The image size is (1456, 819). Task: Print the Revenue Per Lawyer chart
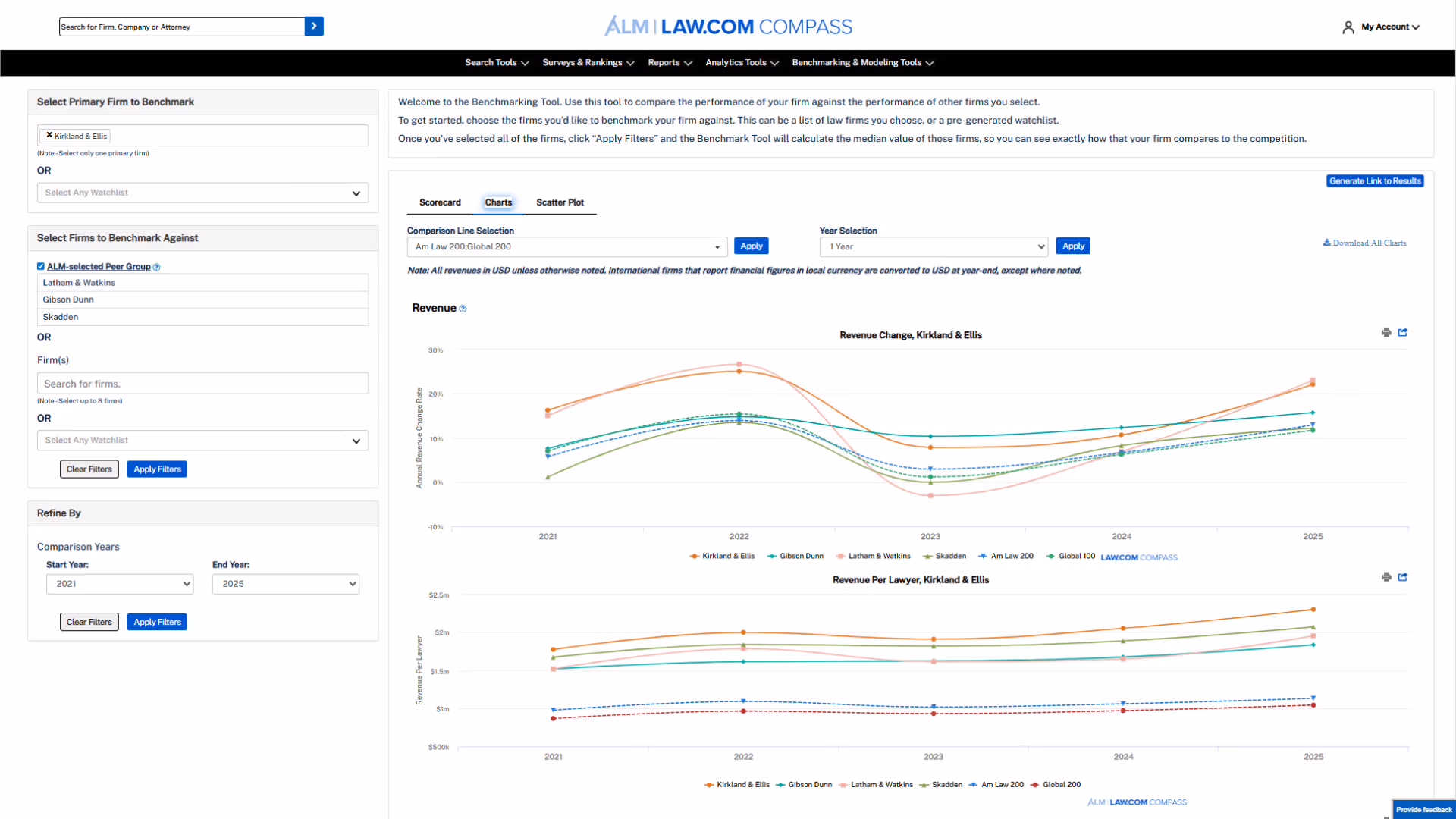tap(1386, 577)
